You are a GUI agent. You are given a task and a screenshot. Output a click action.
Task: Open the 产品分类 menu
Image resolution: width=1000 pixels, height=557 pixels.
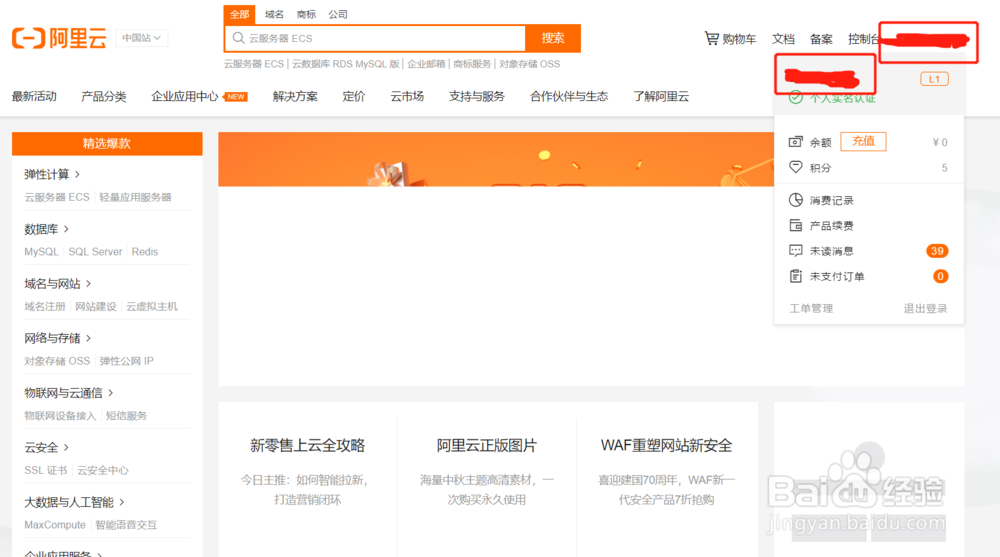[x=103, y=96]
